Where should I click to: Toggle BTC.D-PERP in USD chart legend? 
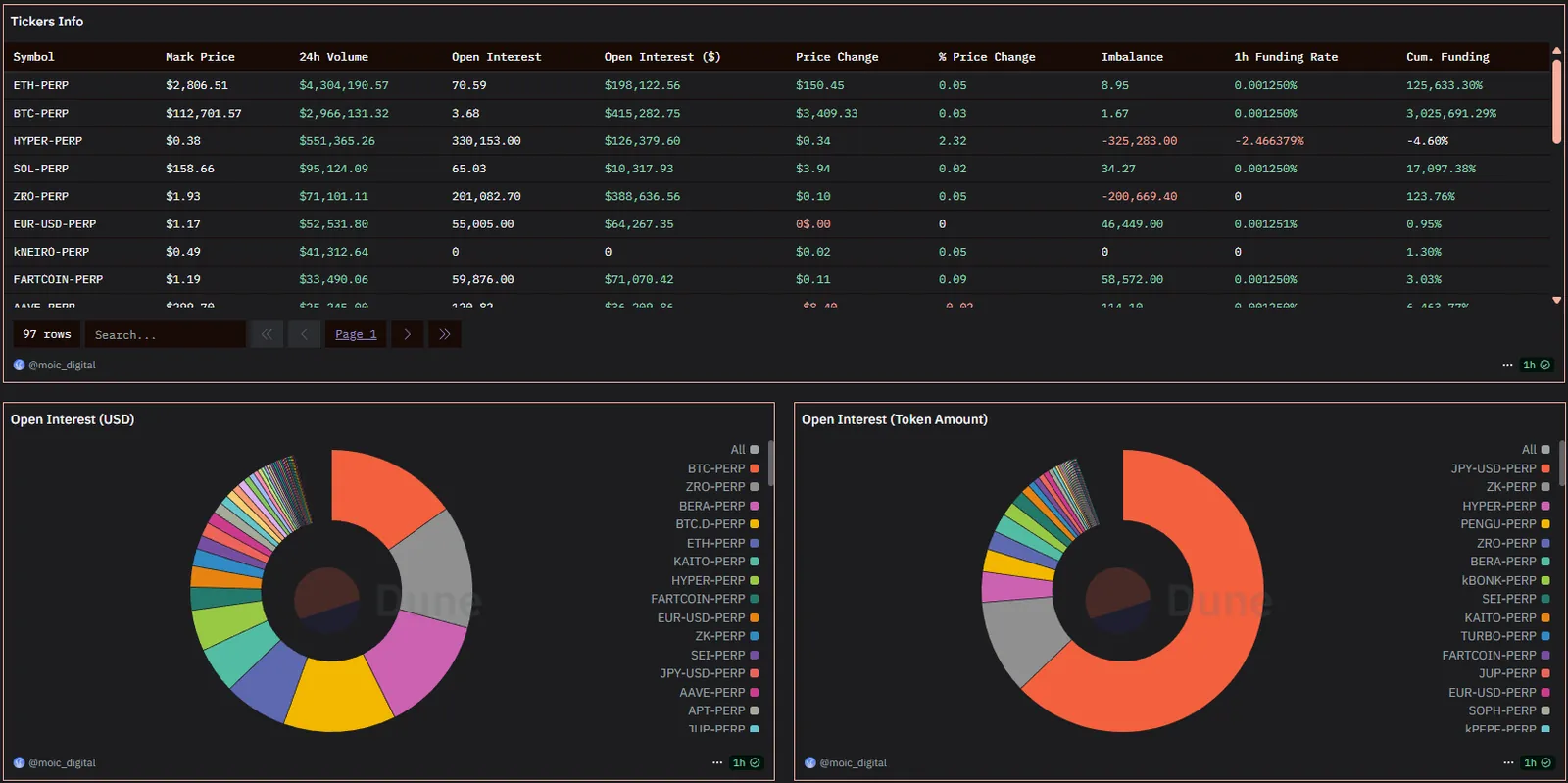(716, 524)
